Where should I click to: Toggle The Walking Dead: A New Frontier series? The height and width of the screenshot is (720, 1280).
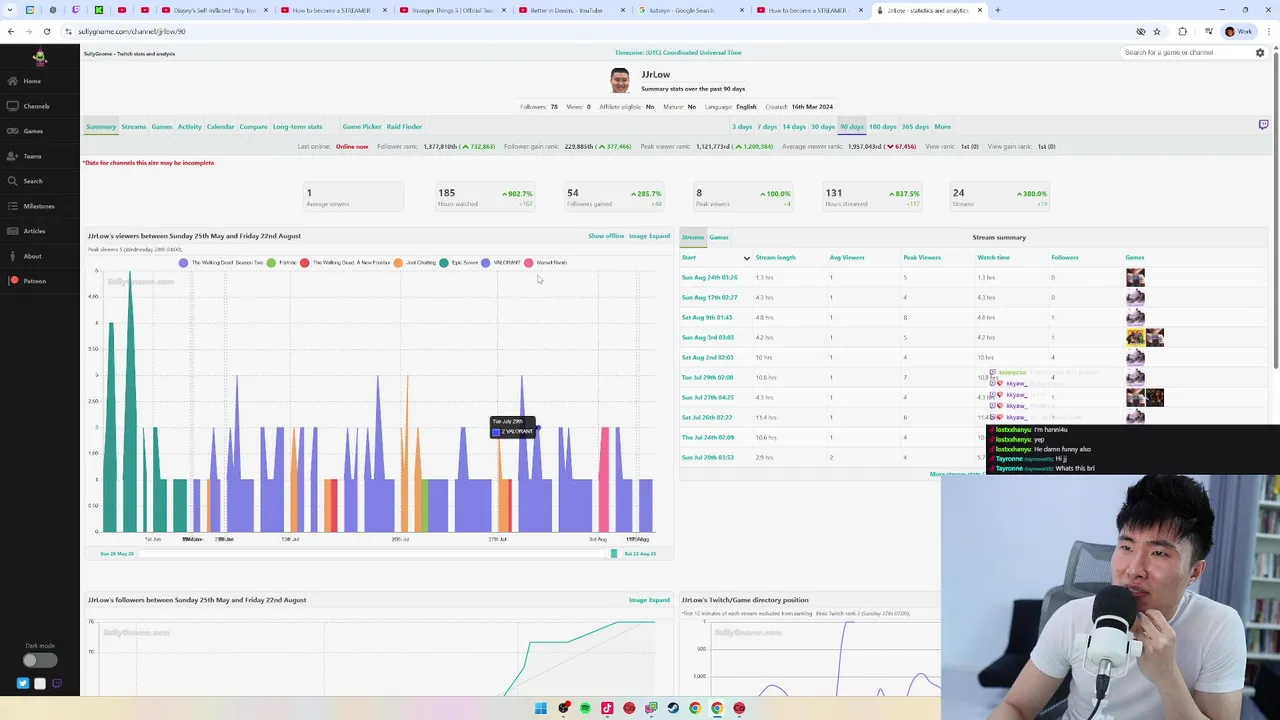(345, 263)
